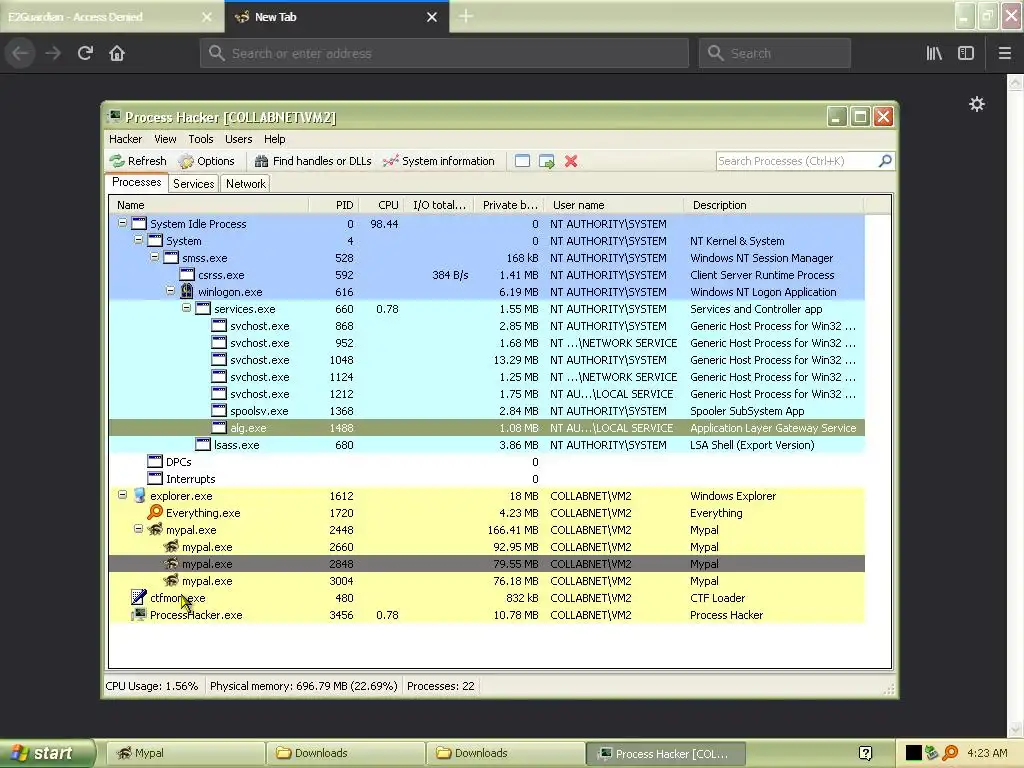Click the ProcessHacker.exe icon in list

click(138, 615)
